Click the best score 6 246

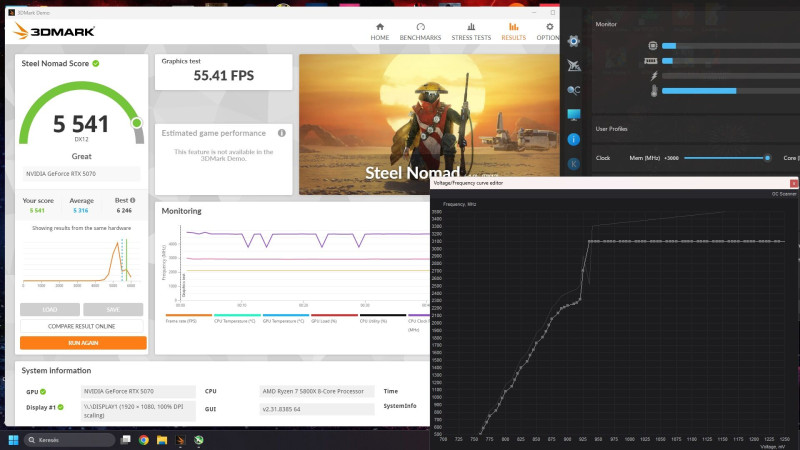click(x=124, y=210)
